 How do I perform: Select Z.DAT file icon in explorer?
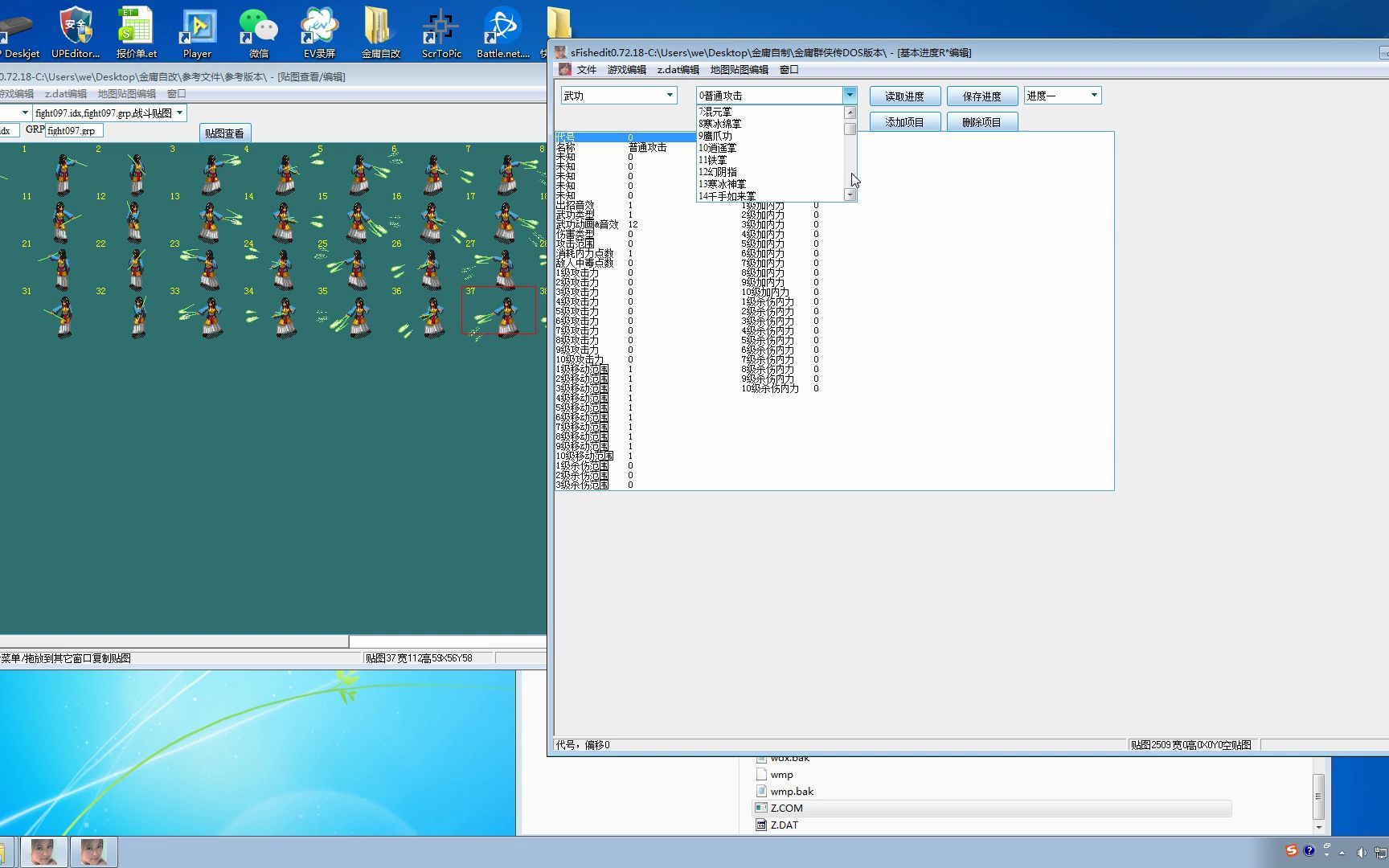coord(761,825)
